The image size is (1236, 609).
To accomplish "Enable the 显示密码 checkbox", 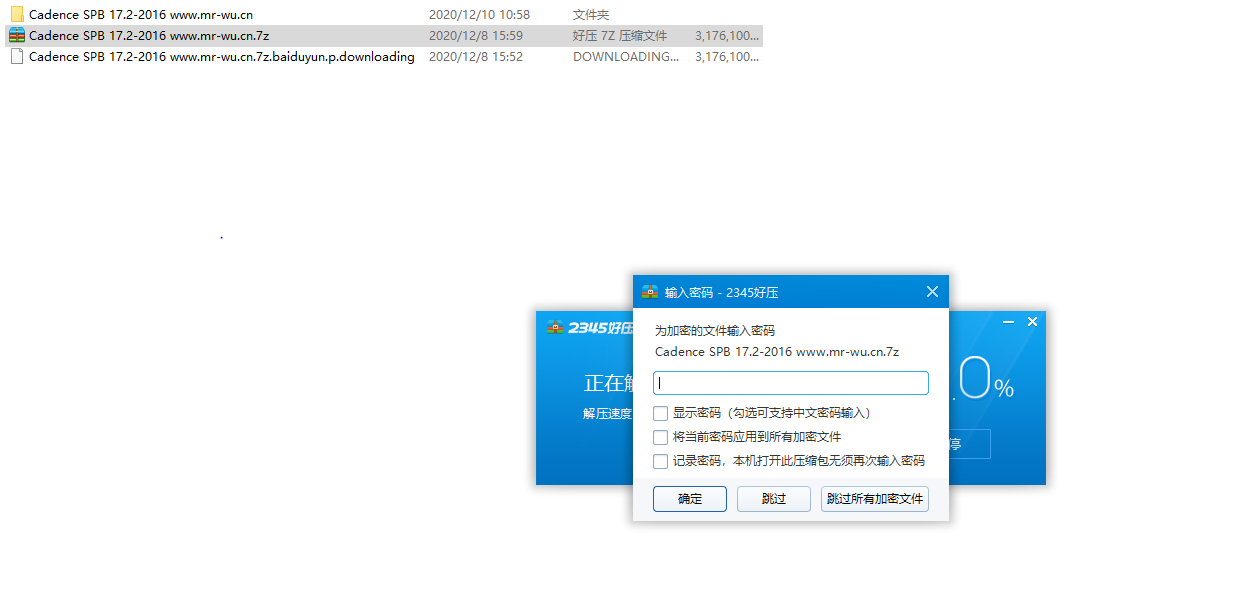I will tap(660, 413).
